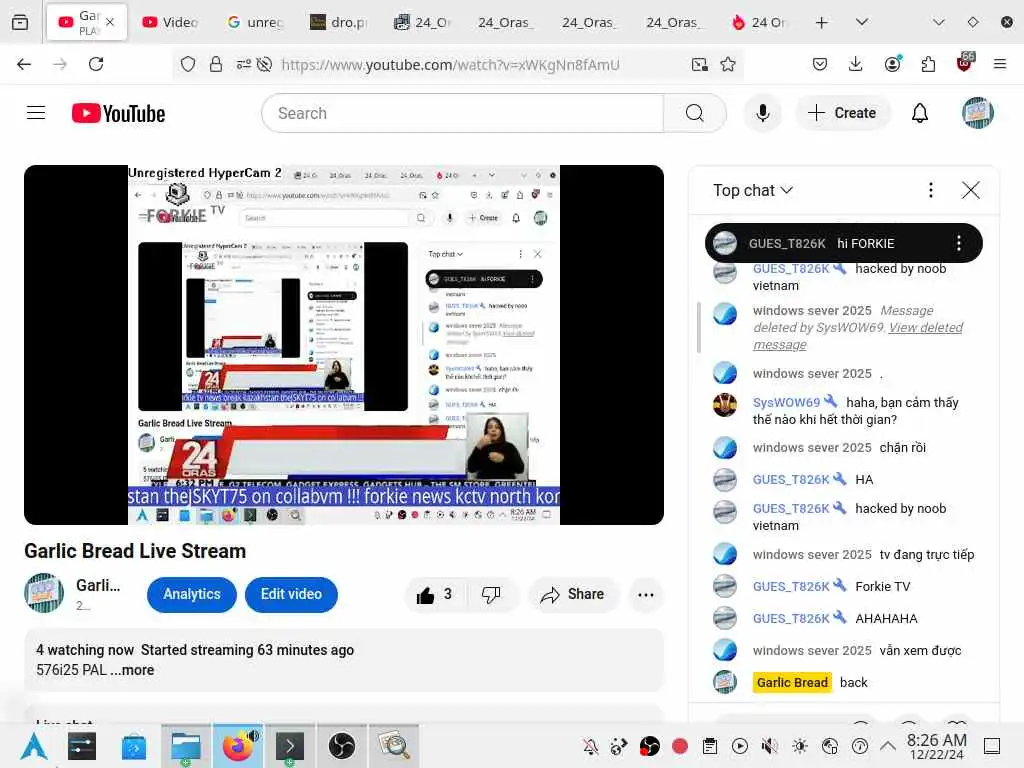This screenshot has width=1024, height=768.
Task: Open pinned message options from GUES_T826K
Action: tap(959, 244)
